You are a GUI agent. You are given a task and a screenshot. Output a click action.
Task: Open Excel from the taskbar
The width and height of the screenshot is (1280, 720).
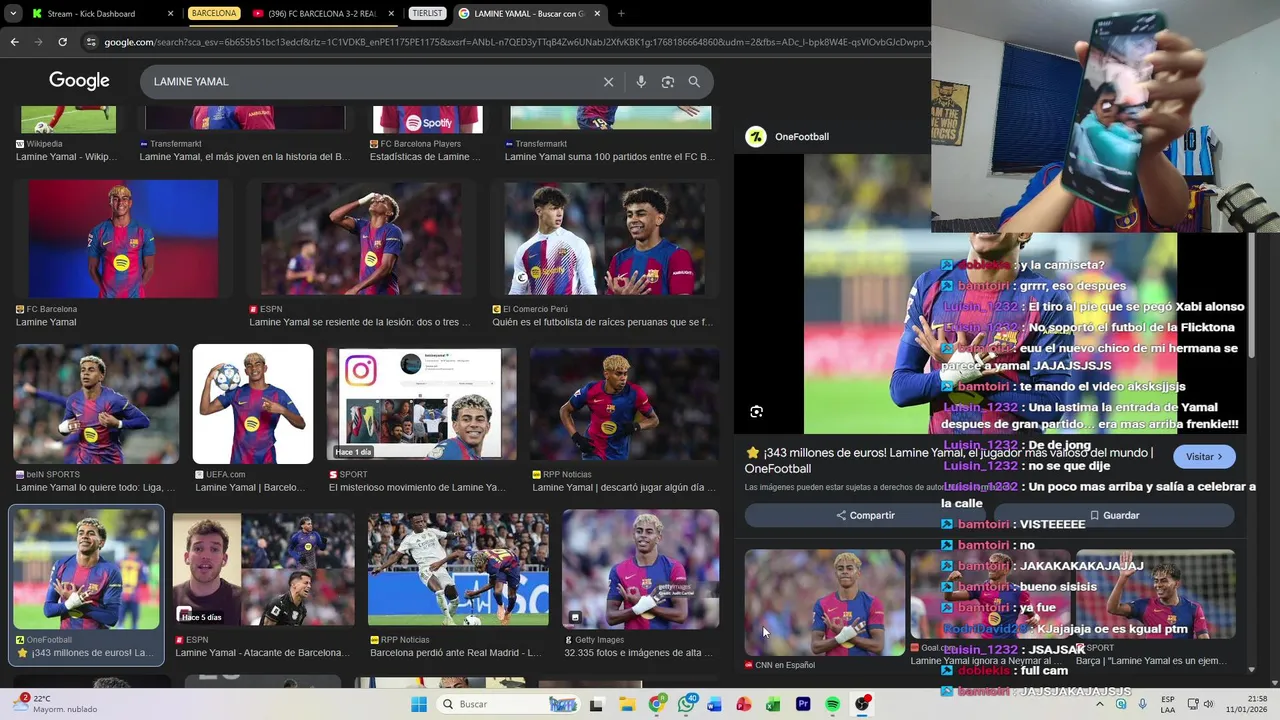click(x=773, y=704)
